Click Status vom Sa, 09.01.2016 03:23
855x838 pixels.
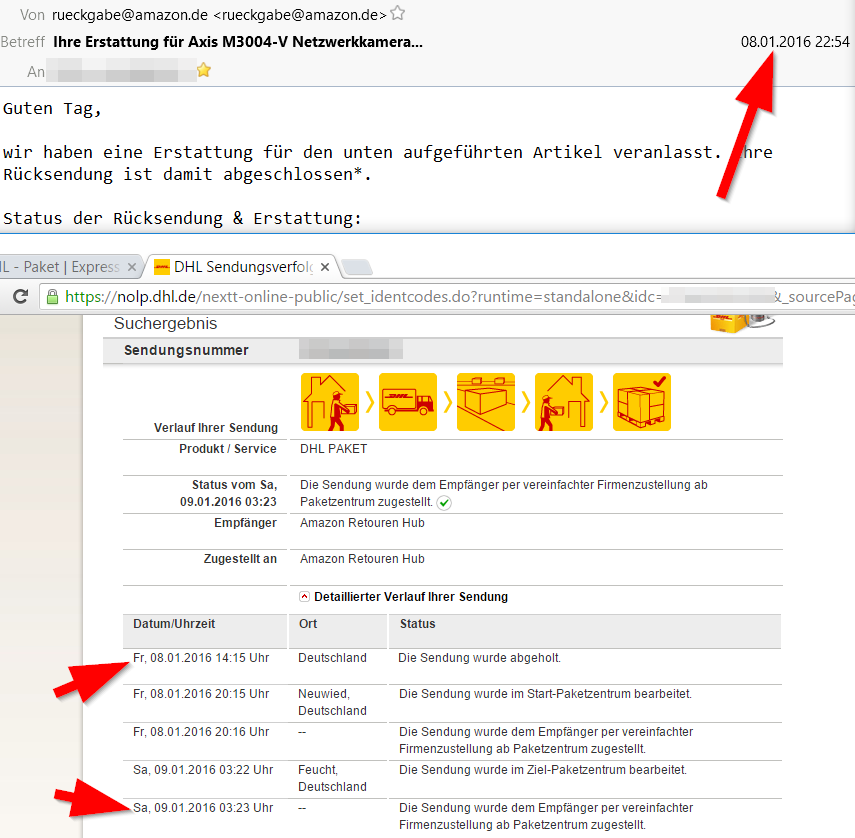[x=228, y=493]
